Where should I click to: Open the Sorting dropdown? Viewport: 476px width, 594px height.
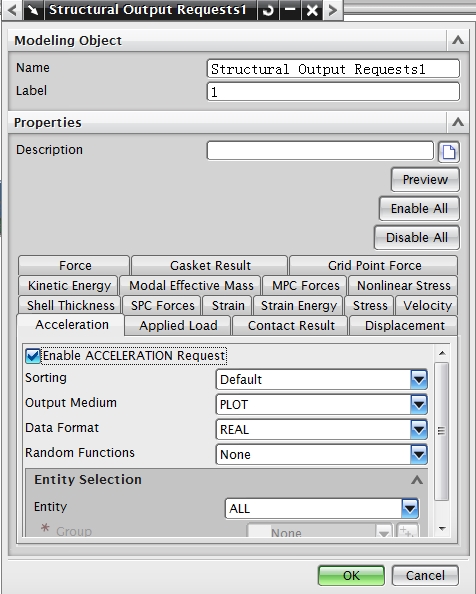(x=321, y=379)
